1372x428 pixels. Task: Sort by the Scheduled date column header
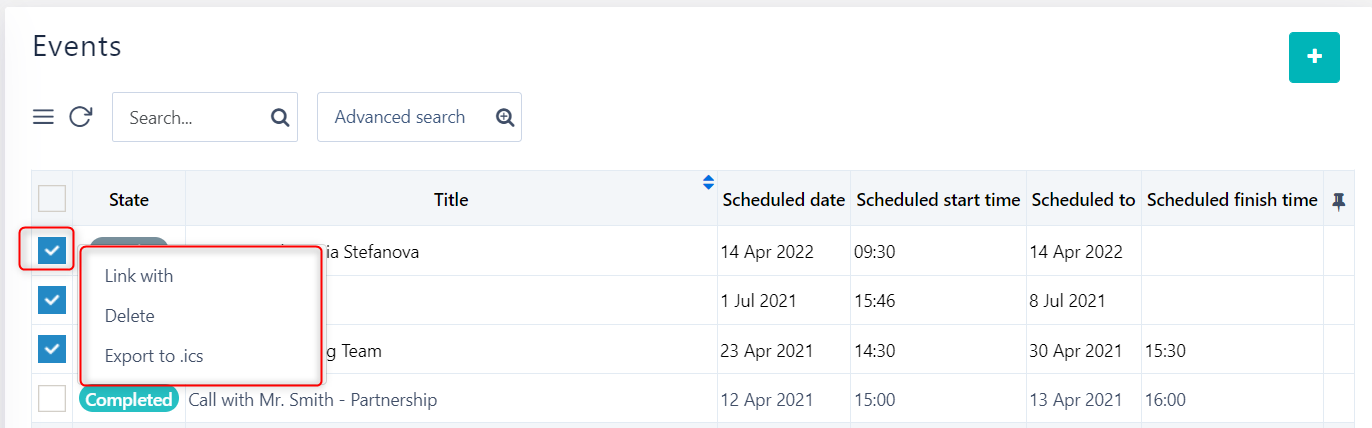pyautogui.click(x=784, y=200)
